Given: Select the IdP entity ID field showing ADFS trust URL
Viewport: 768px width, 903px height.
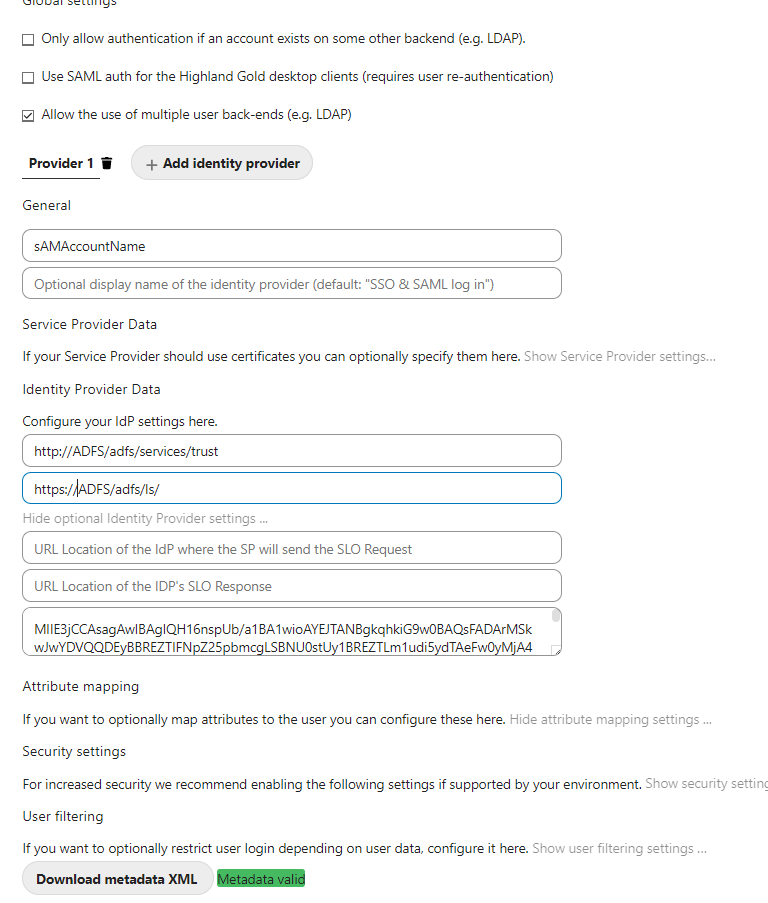Looking at the screenshot, I should pyautogui.click(x=291, y=451).
